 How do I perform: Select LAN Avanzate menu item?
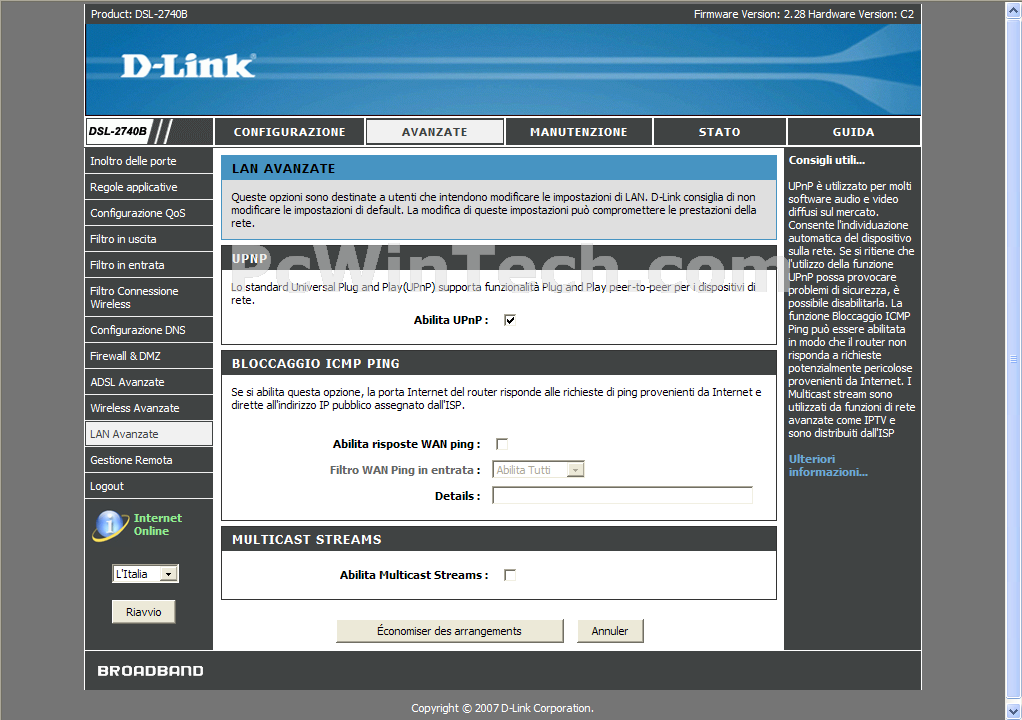coord(149,434)
